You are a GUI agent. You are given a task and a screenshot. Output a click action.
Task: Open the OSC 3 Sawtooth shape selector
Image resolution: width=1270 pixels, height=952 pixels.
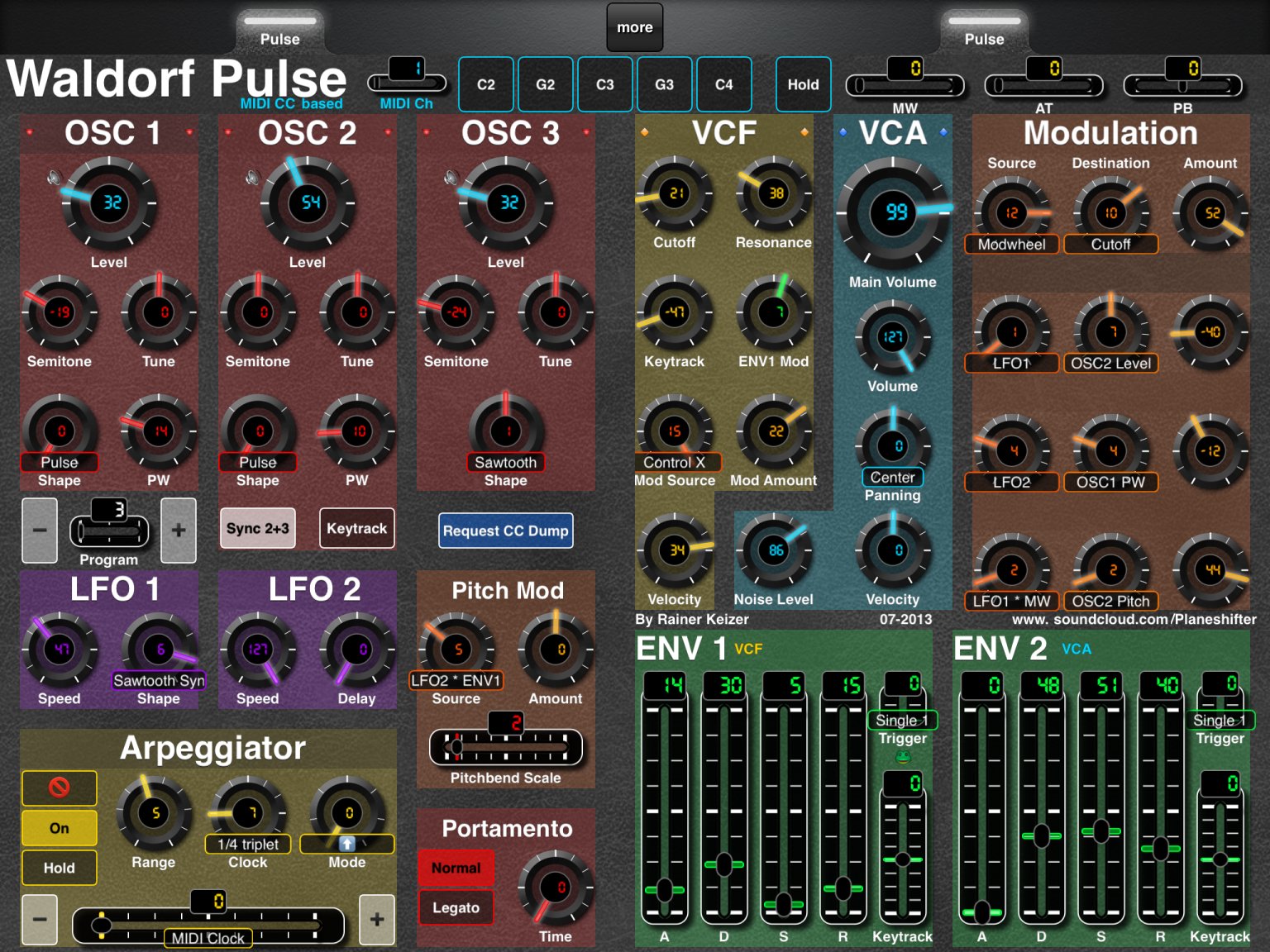click(506, 462)
